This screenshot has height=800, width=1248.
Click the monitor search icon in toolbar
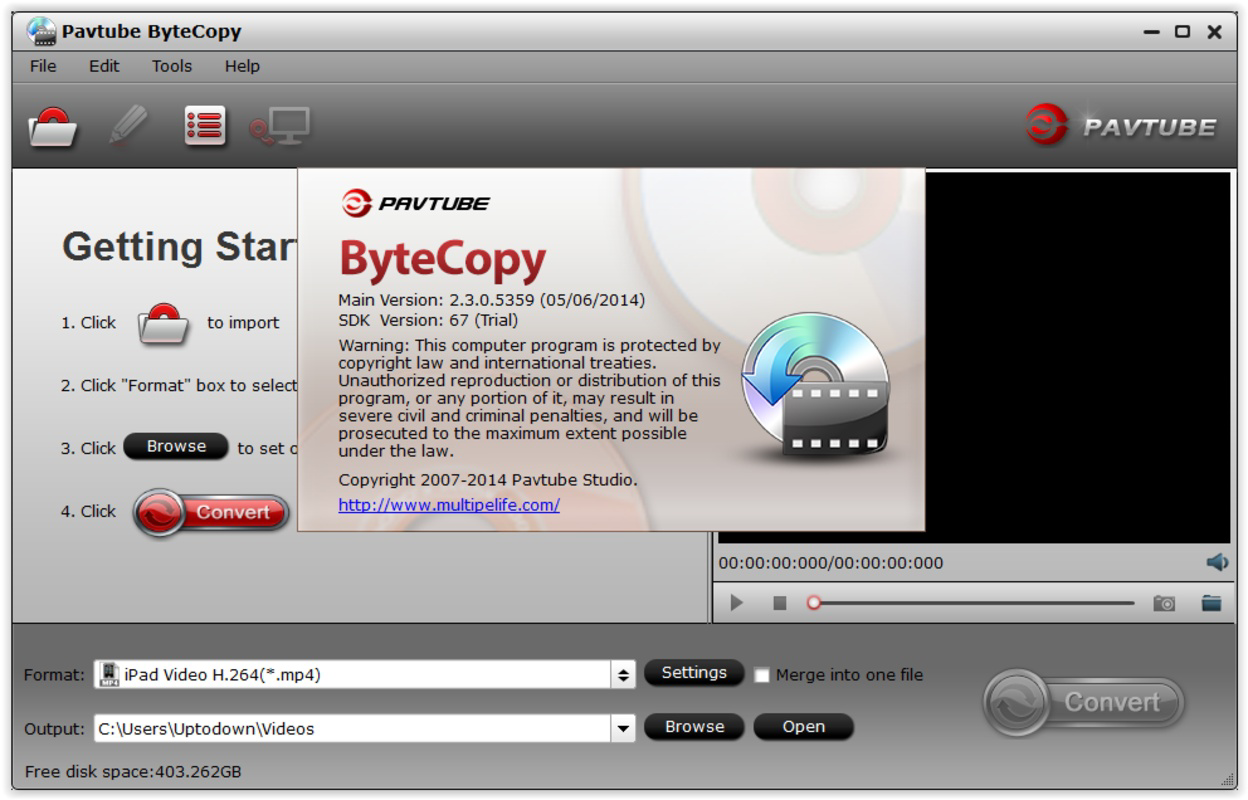(280, 127)
